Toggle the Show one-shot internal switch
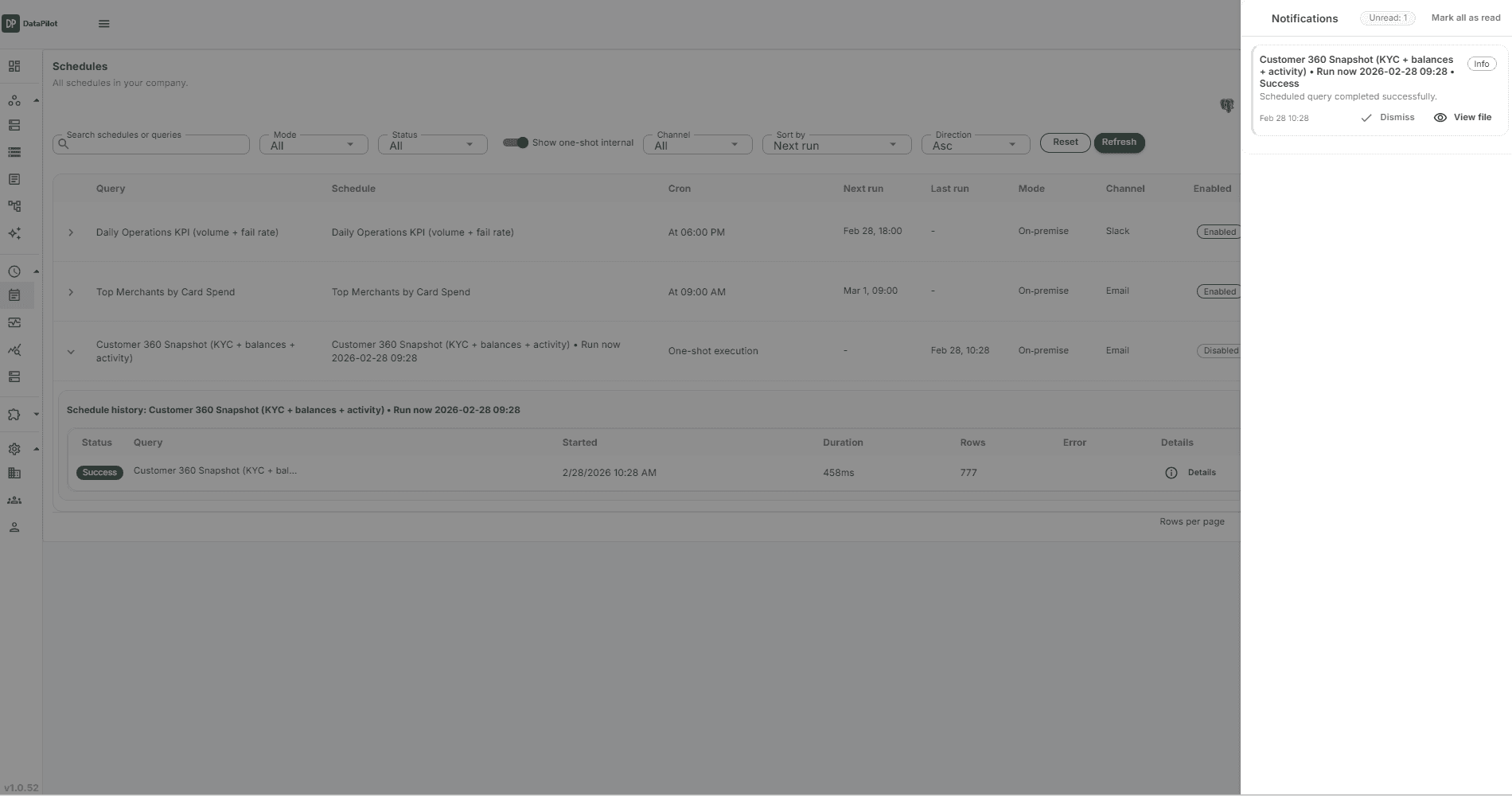The height and width of the screenshot is (796, 1512). point(514,142)
